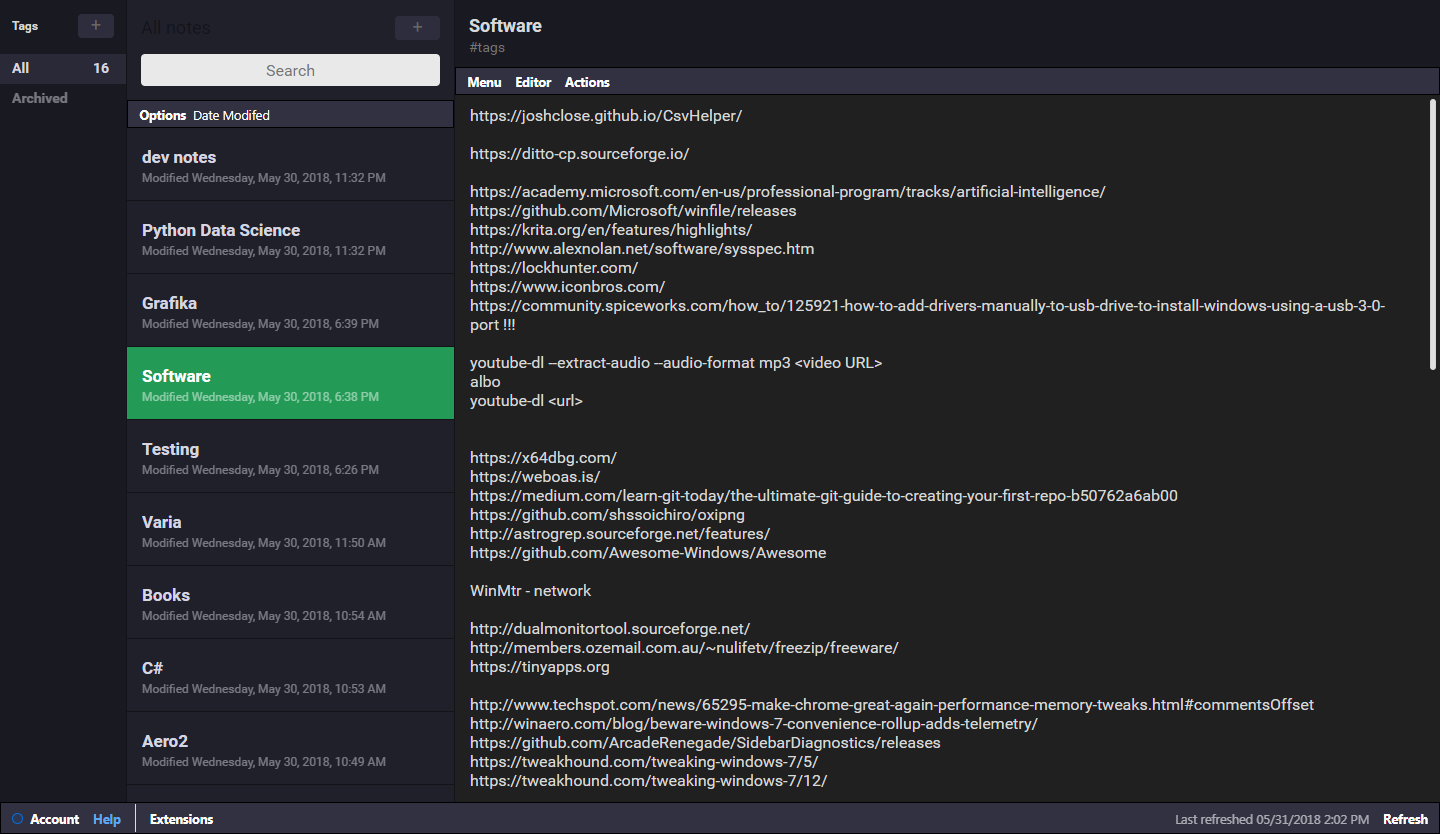Click the #tags field under note title
Image resolution: width=1440 pixels, height=834 pixels.
[487, 48]
